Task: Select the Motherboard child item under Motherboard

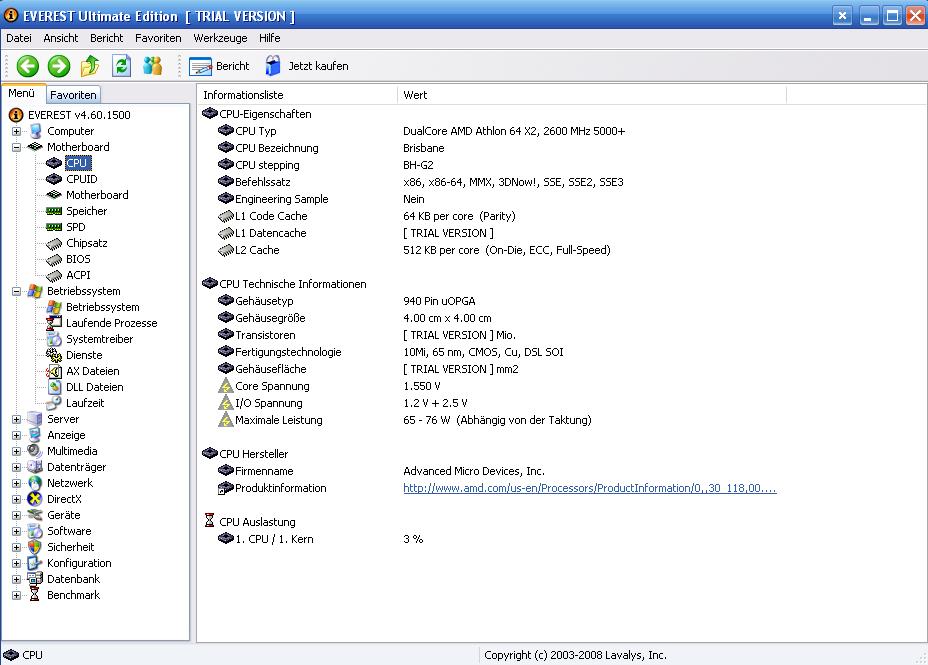Action: click(x=97, y=195)
